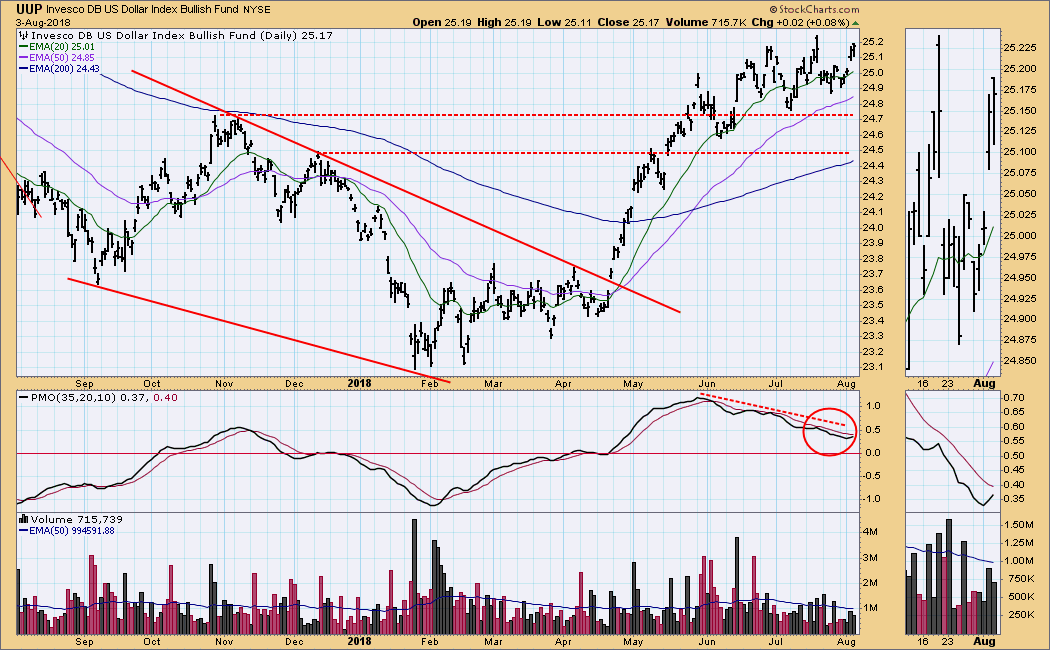Viewport: 1050px width, 650px height.
Task: Click the EMA(50) 24.85 legend text
Action: pyautogui.click(x=62, y=58)
